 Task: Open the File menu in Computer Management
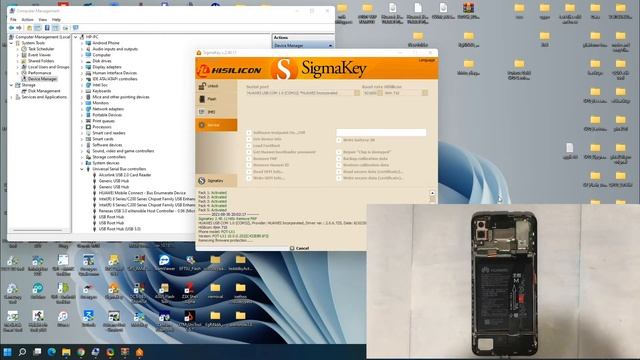13,20
